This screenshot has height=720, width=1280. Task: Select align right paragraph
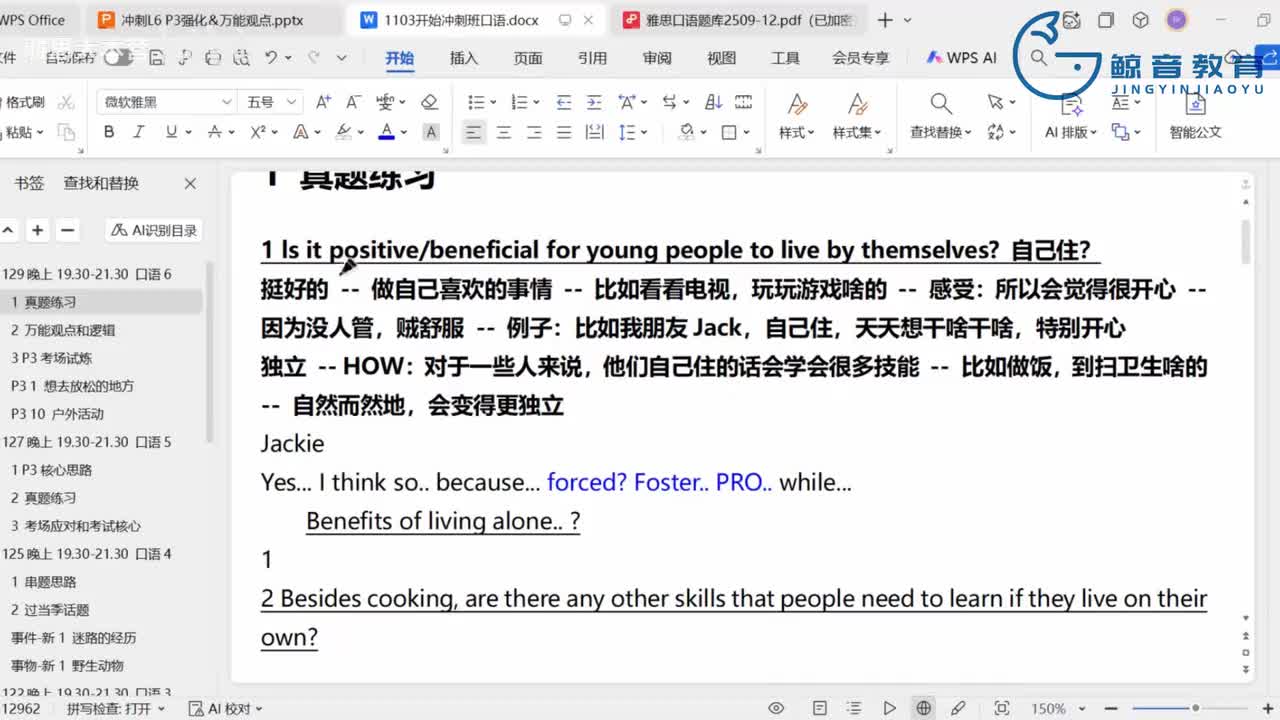[x=534, y=132]
